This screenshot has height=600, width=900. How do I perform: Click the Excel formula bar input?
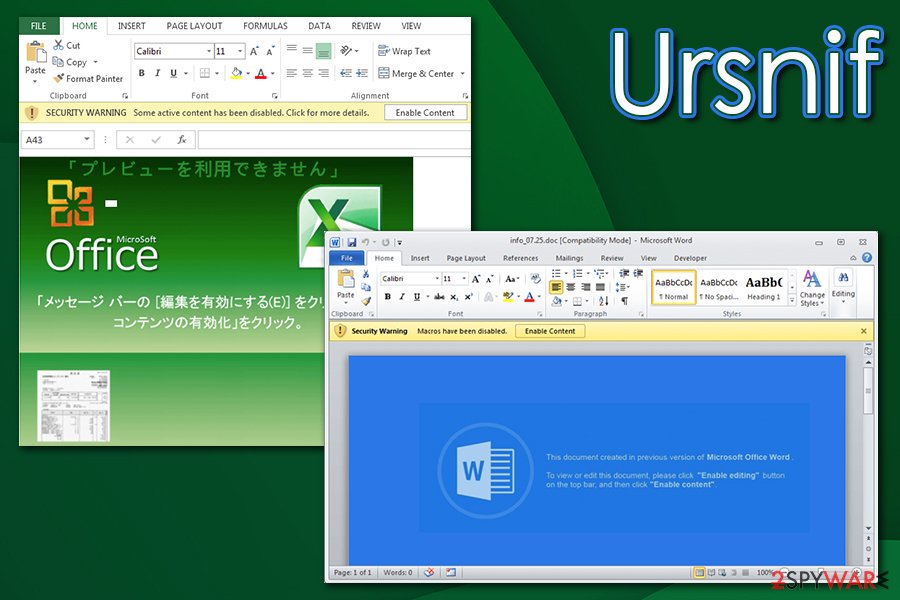[334, 140]
